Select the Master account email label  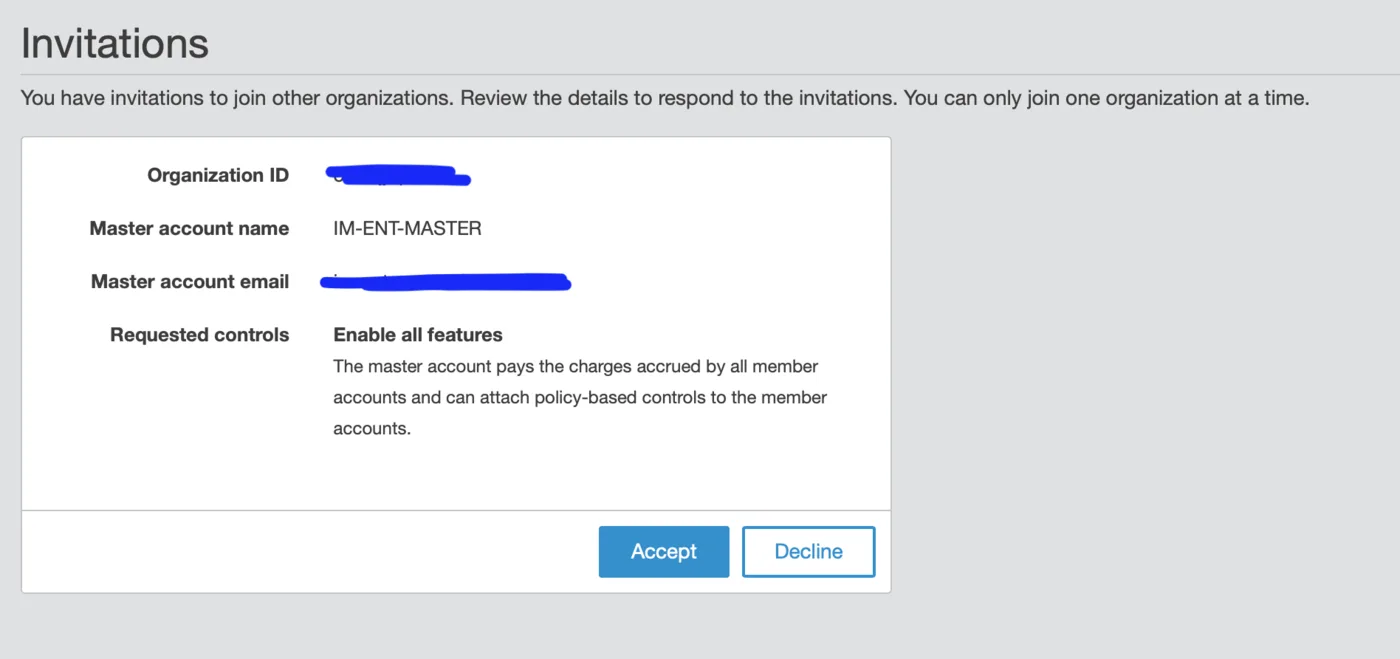(190, 282)
